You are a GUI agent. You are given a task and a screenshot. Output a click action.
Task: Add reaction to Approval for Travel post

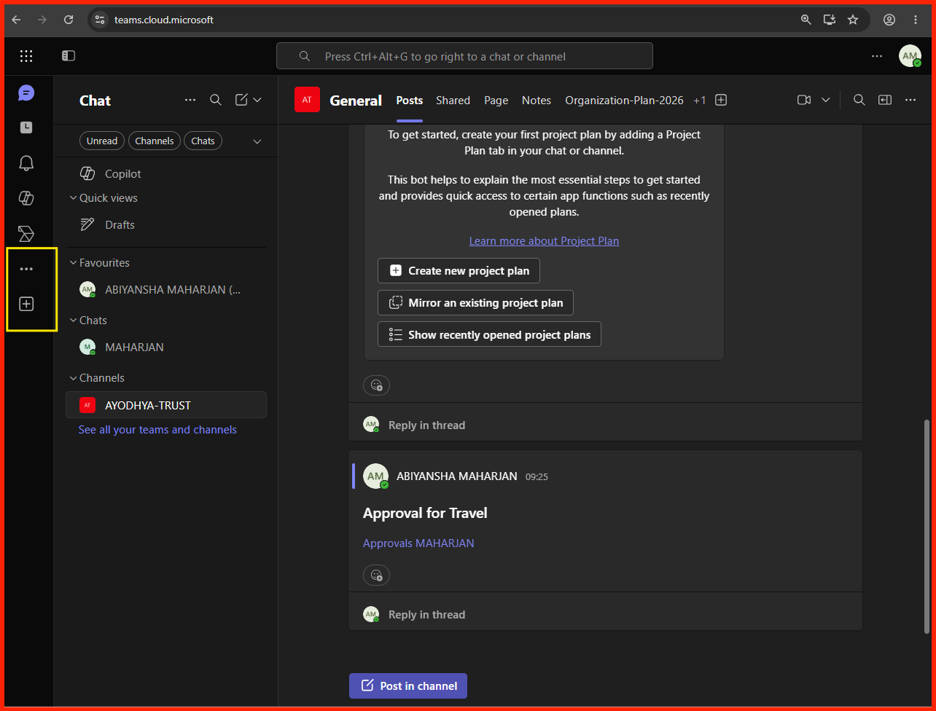pyautogui.click(x=377, y=575)
